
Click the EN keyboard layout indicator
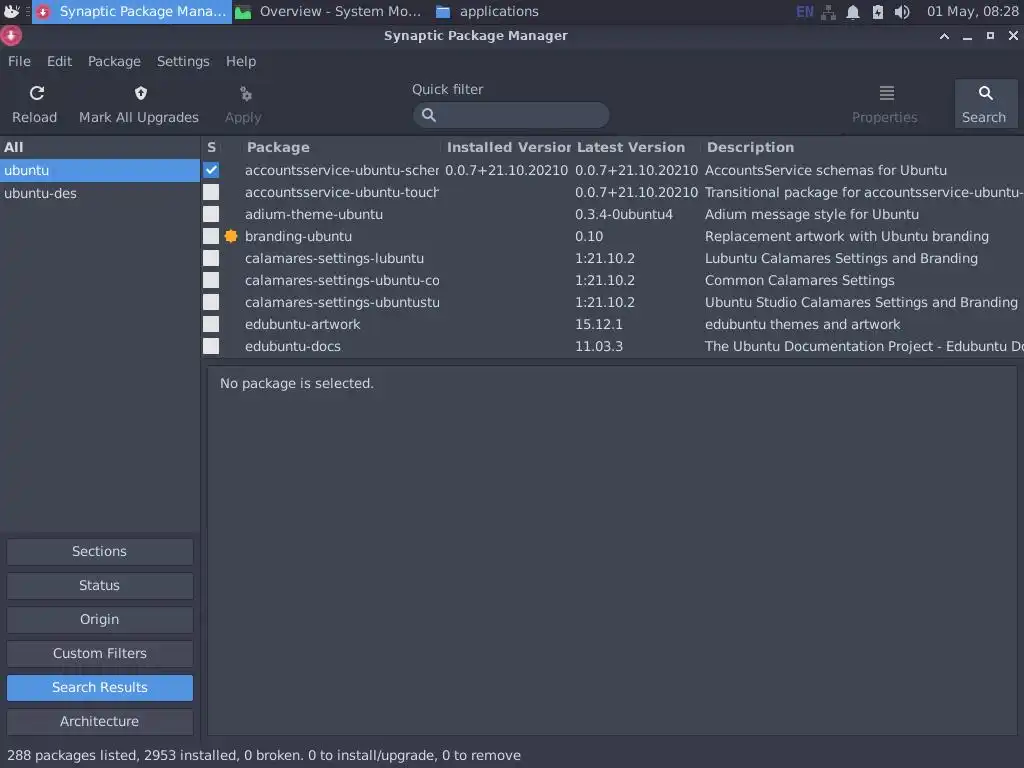(805, 12)
